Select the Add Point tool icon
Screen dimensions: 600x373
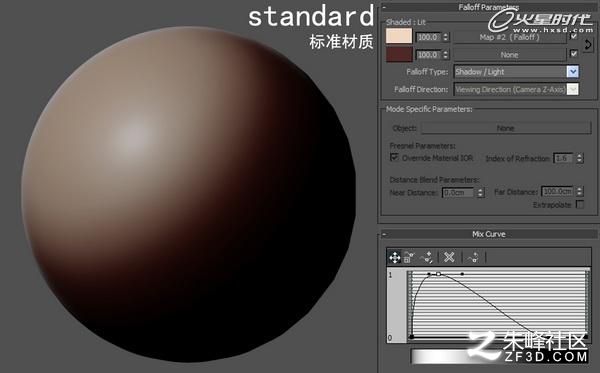click(426, 257)
